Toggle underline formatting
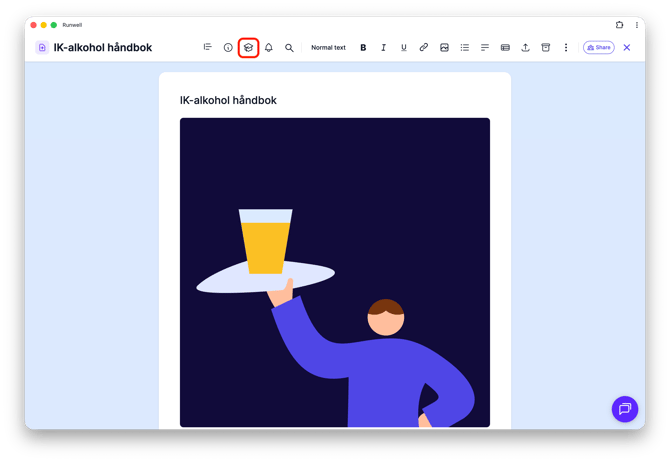The height and width of the screenshot is (462, 670). coord(403,47)
